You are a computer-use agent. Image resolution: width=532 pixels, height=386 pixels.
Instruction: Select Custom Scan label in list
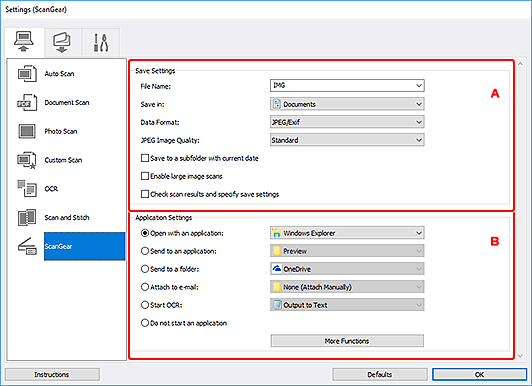click(x=63, y=160)
